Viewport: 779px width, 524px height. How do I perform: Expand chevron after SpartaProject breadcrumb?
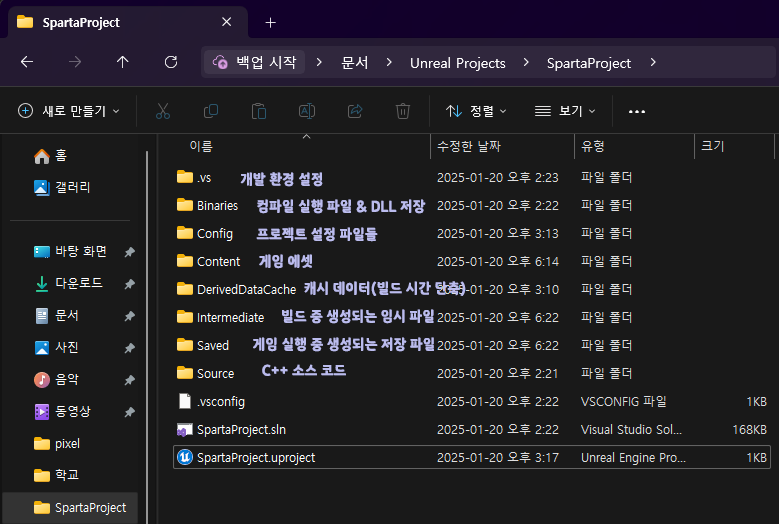coord(653,63)
